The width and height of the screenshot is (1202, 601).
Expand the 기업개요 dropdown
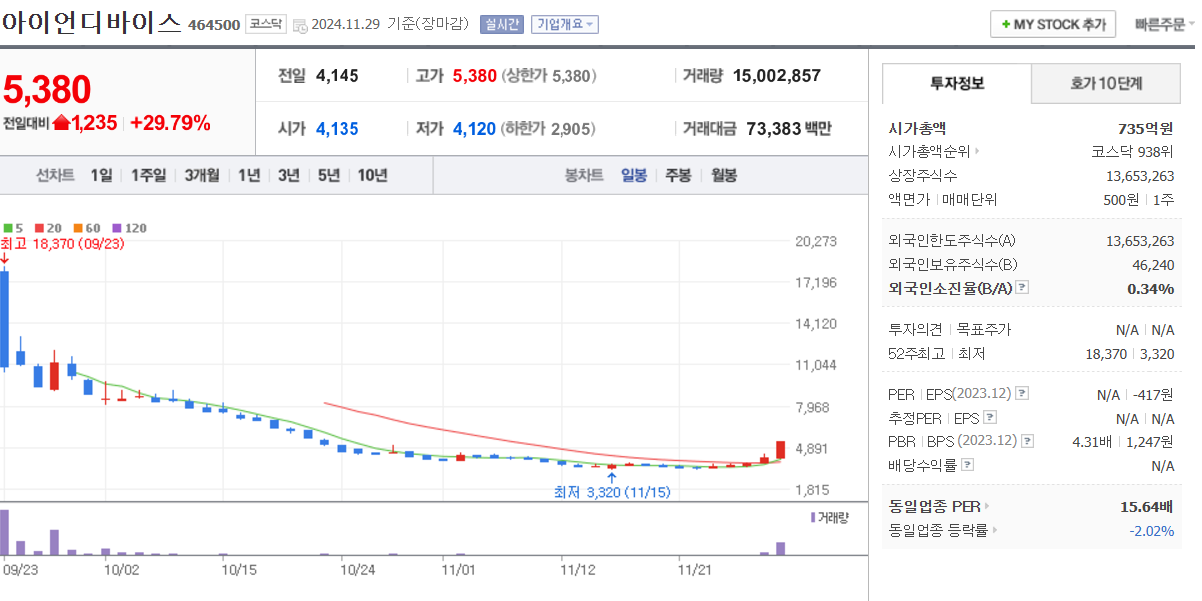pos(565,24)
